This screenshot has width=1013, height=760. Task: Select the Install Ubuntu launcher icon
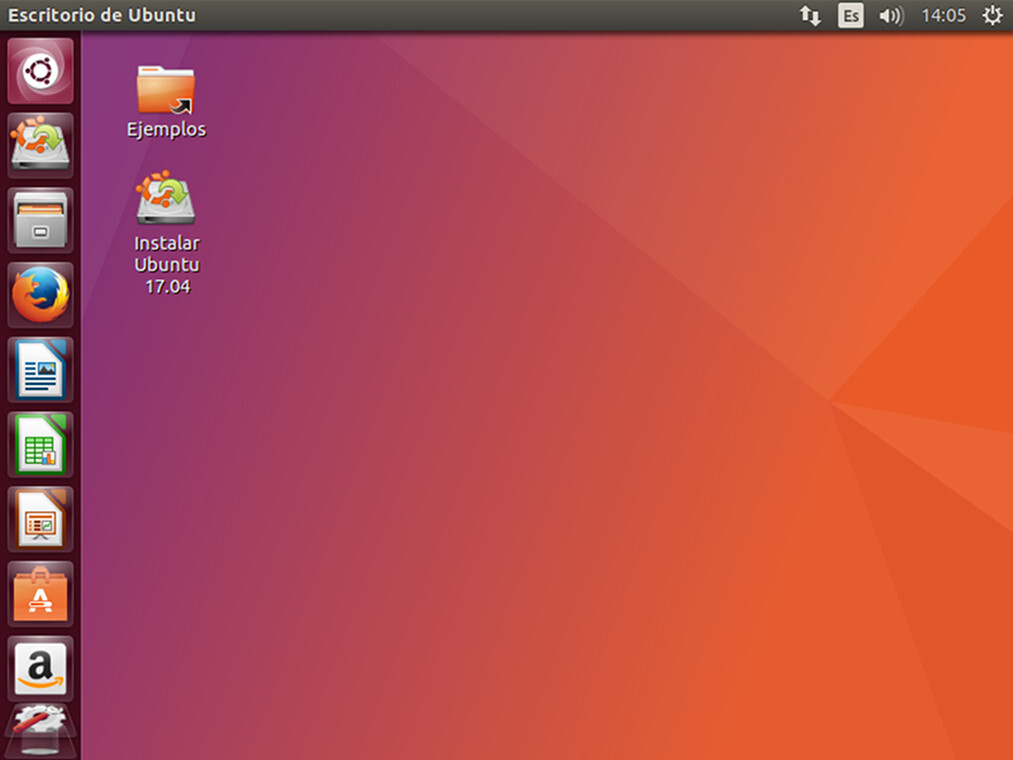40,145
